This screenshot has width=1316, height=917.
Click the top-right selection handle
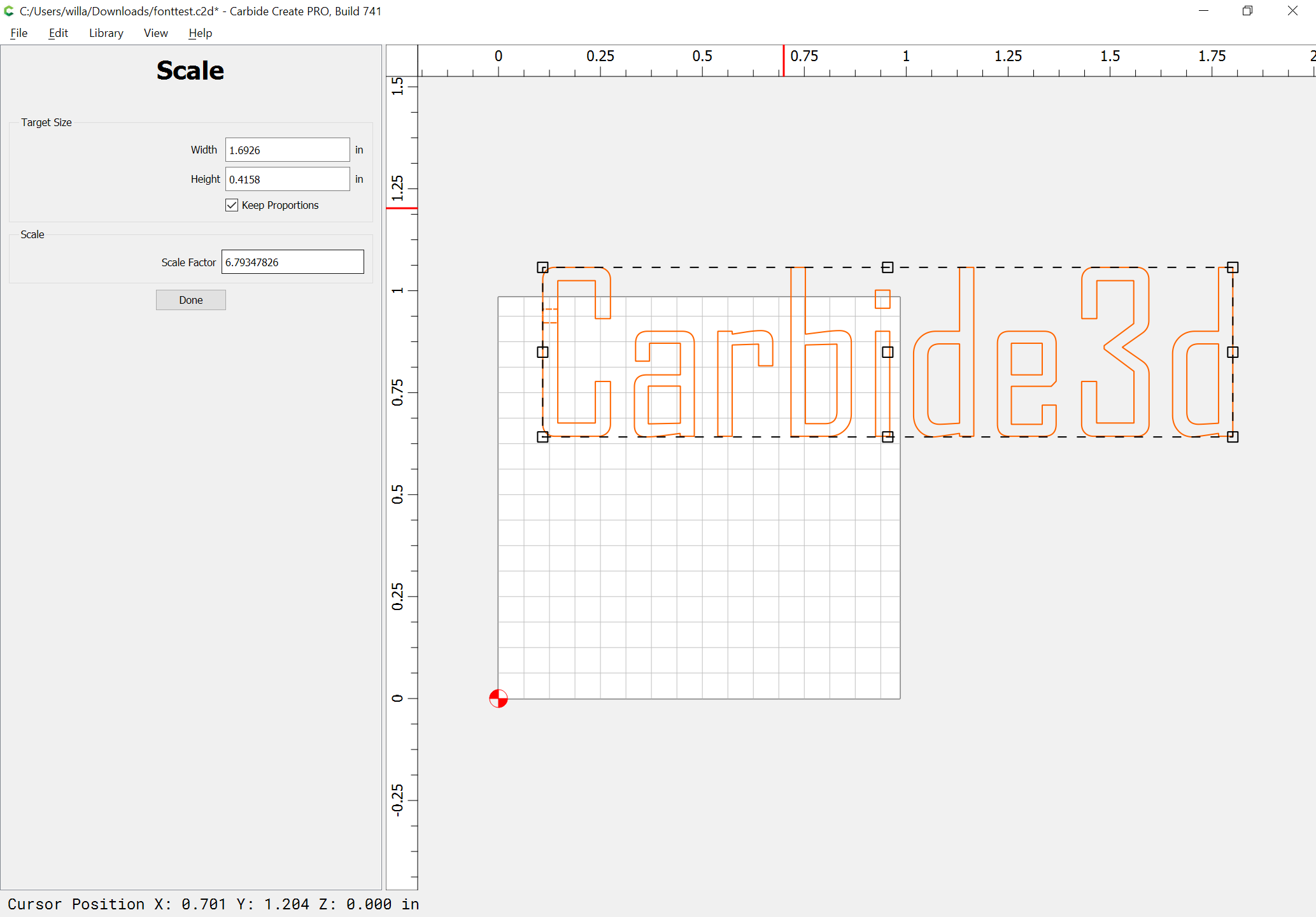click(1233, 267)
